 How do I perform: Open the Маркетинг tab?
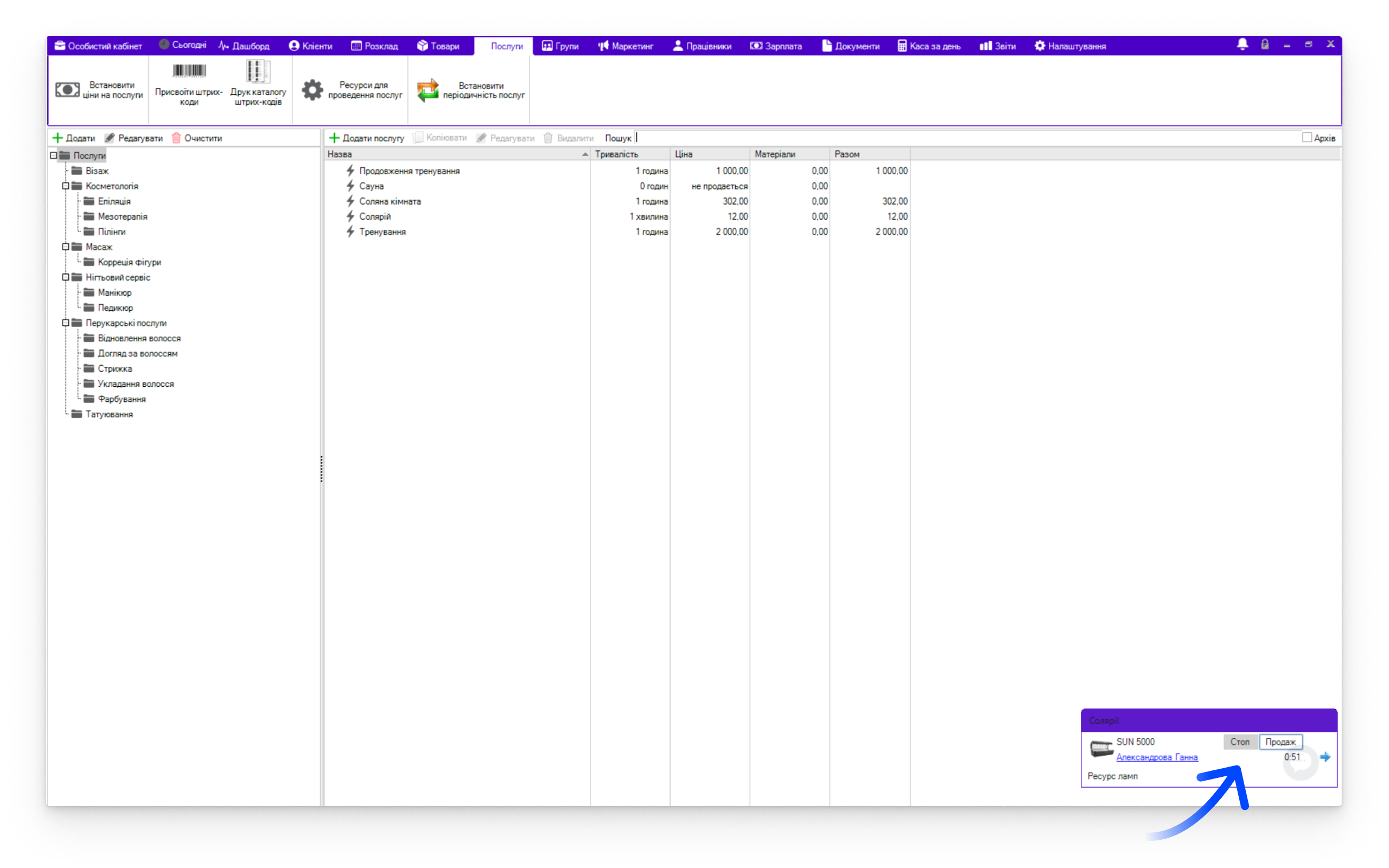click(x=626, y=46)
